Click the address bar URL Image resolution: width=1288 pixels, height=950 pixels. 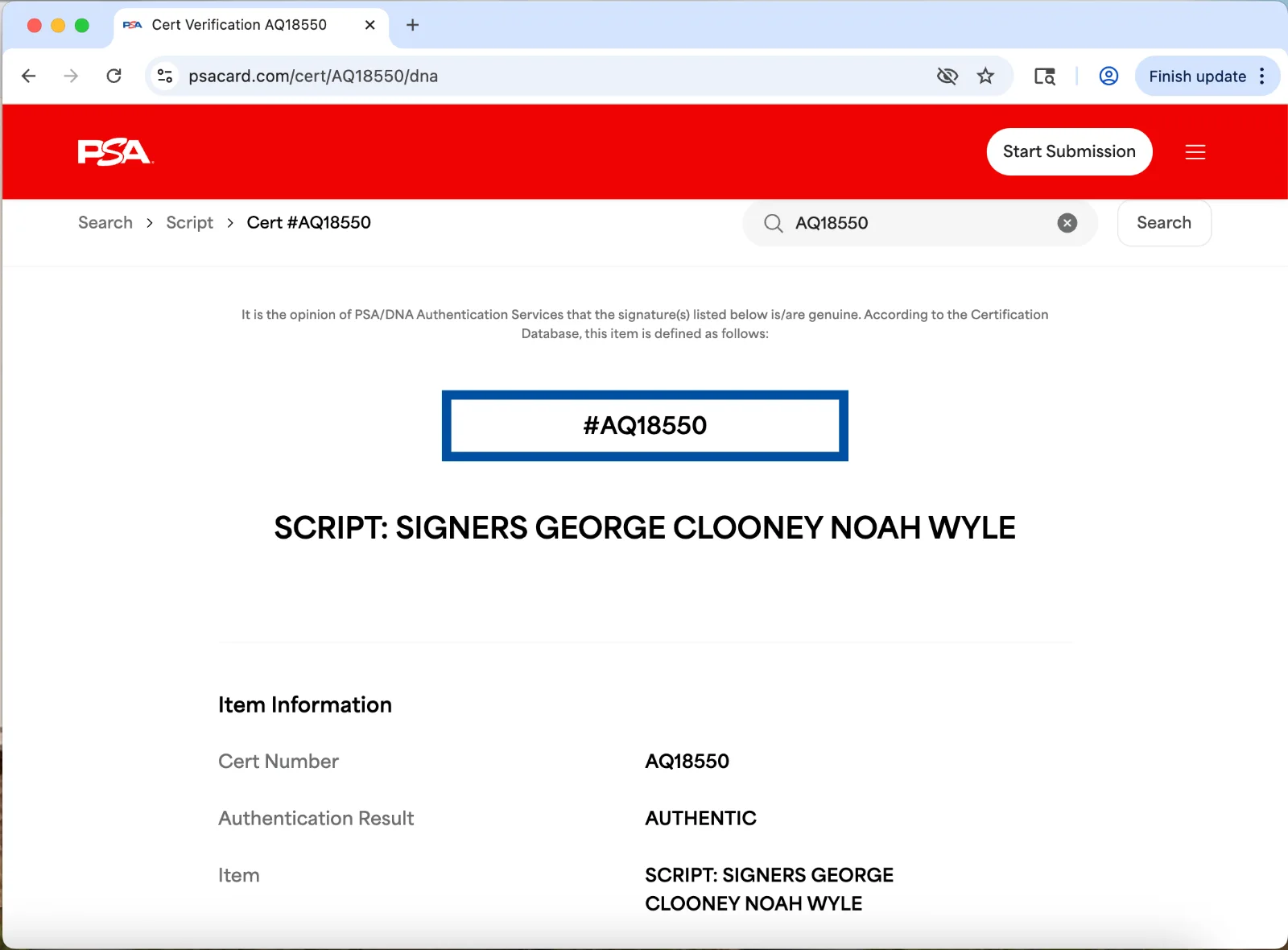tap(313, 76)
